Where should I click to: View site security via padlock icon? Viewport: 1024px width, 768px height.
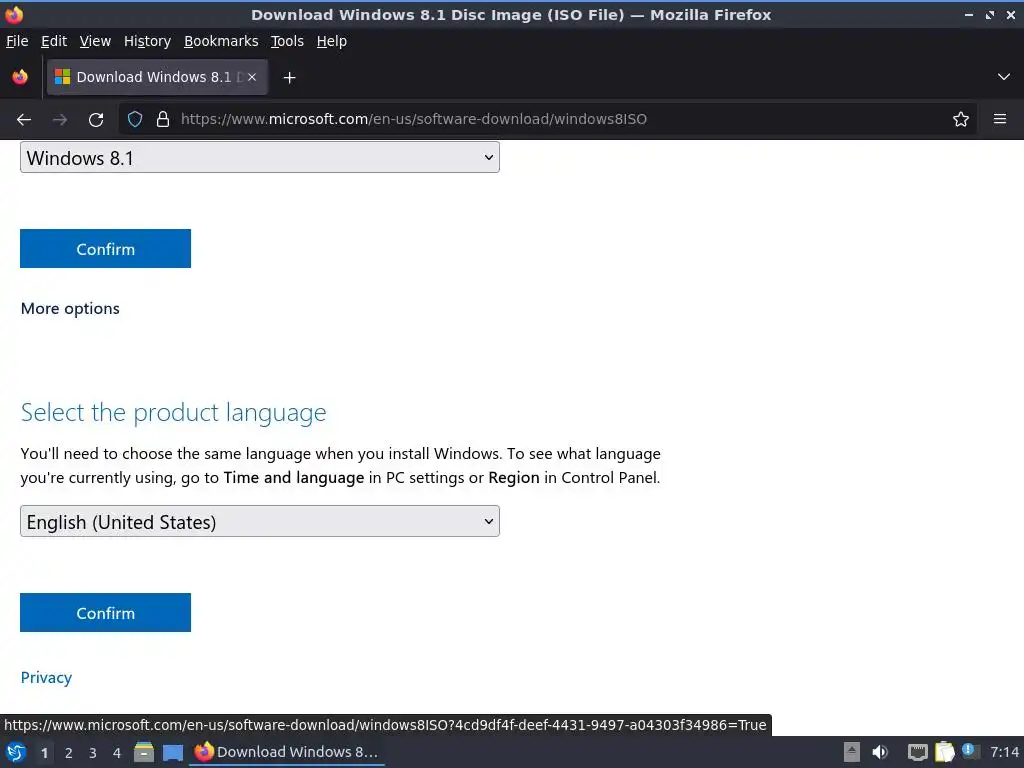(x=163, y=120)
